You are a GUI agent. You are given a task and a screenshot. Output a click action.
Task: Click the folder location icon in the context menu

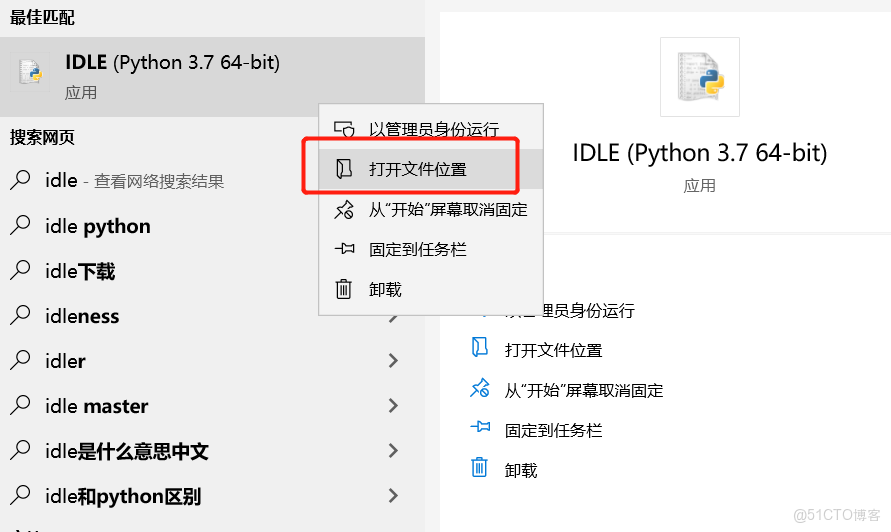coord(344,169)
